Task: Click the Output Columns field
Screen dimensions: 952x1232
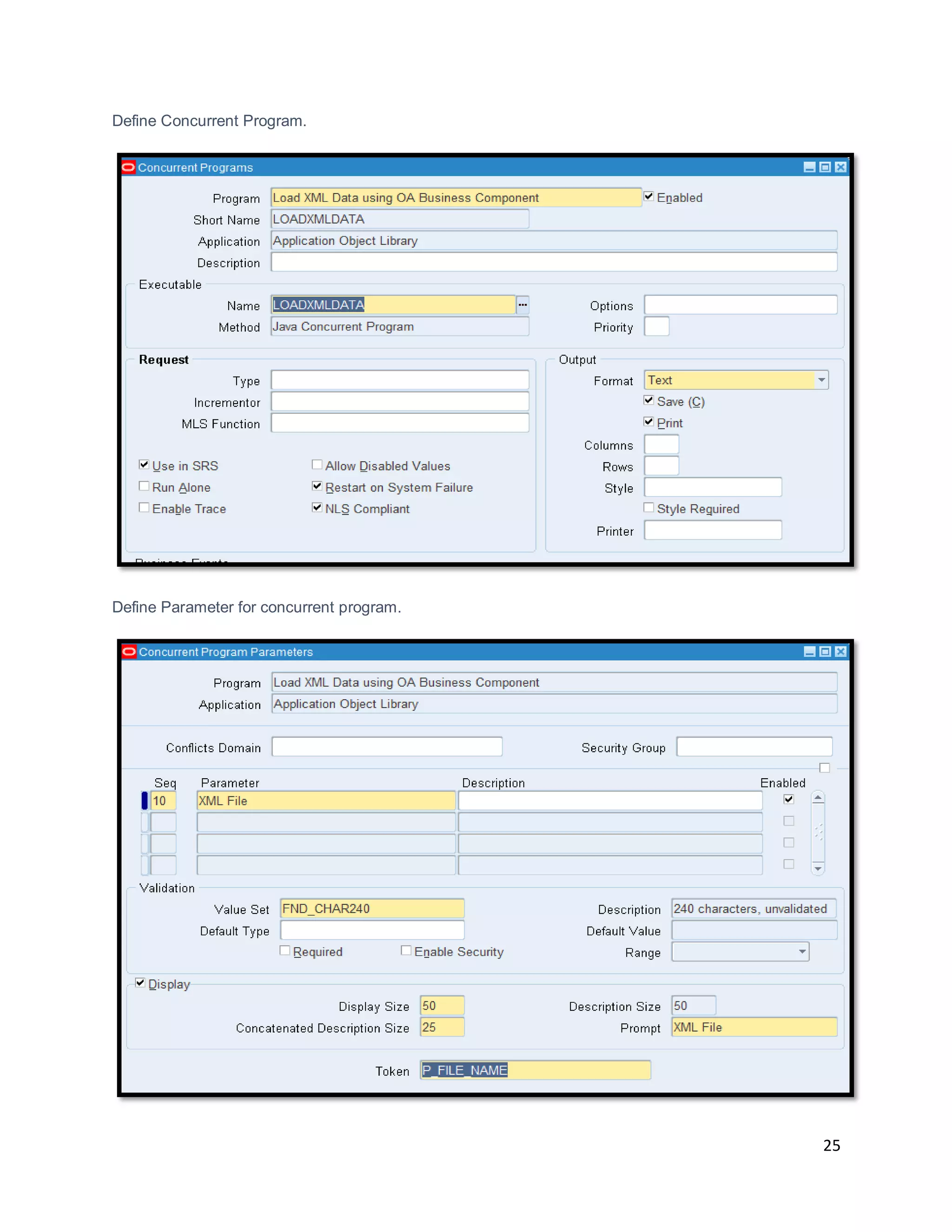Action: tap(661, 444)
